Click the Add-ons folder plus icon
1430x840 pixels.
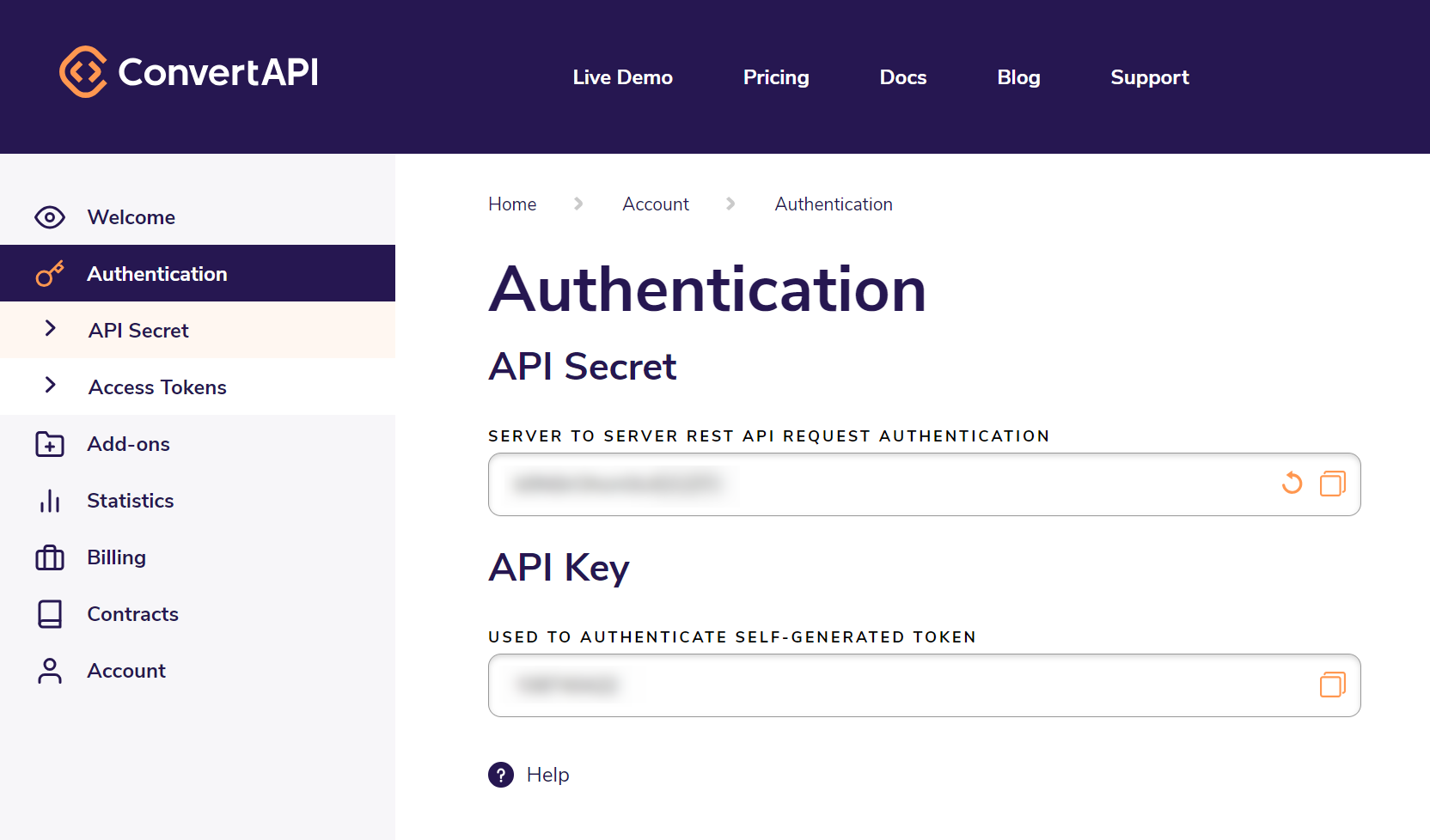coord(50,444)
